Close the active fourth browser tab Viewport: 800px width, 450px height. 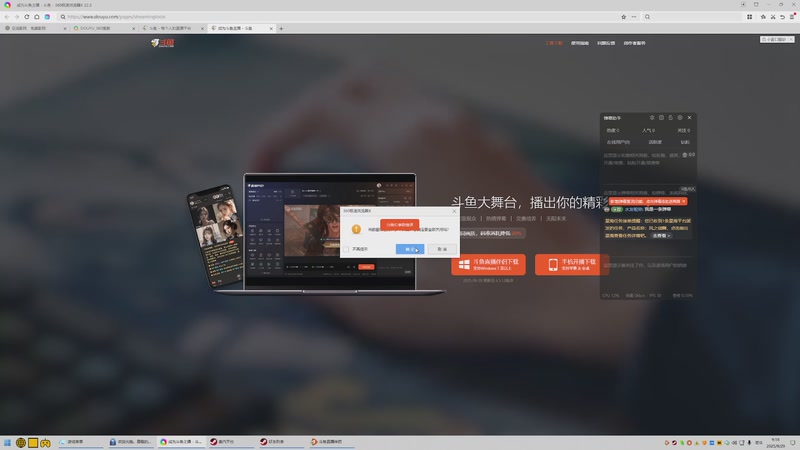coord(271,29)
